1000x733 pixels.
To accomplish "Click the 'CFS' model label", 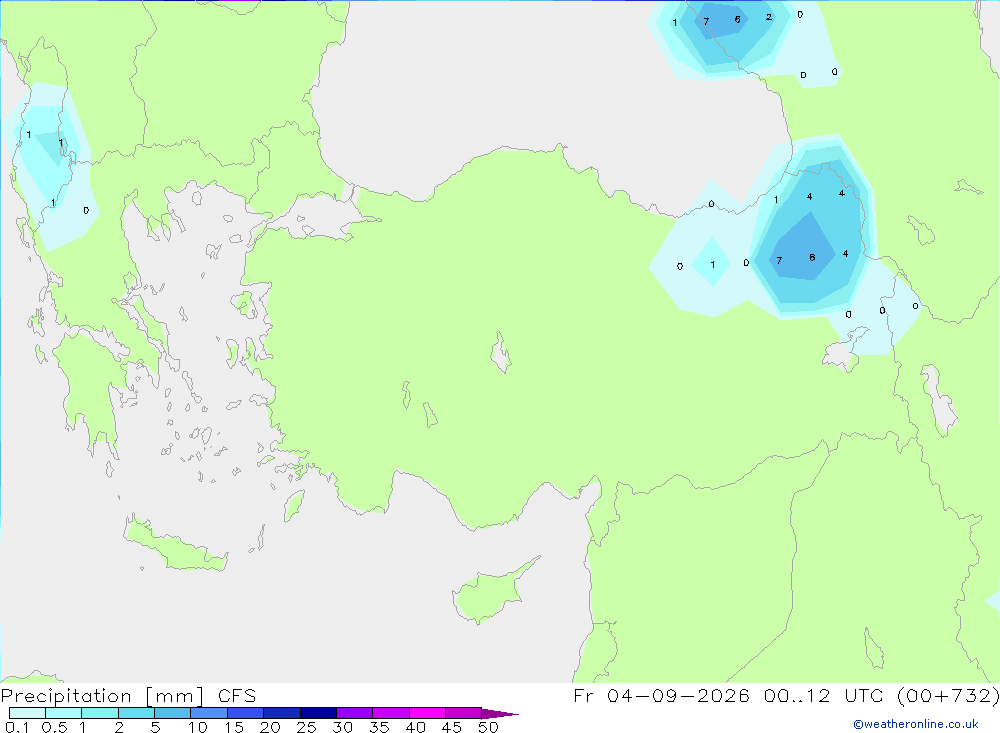I will (237, 696).
